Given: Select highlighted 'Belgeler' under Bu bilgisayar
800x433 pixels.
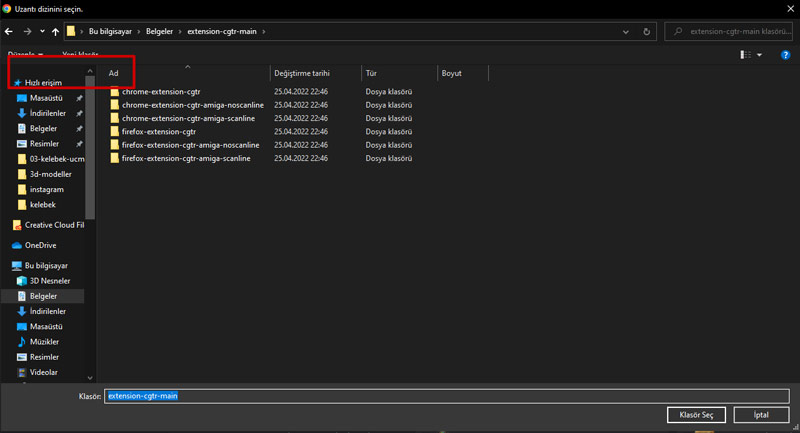Looking at the screenshot, I should (43, 296).
